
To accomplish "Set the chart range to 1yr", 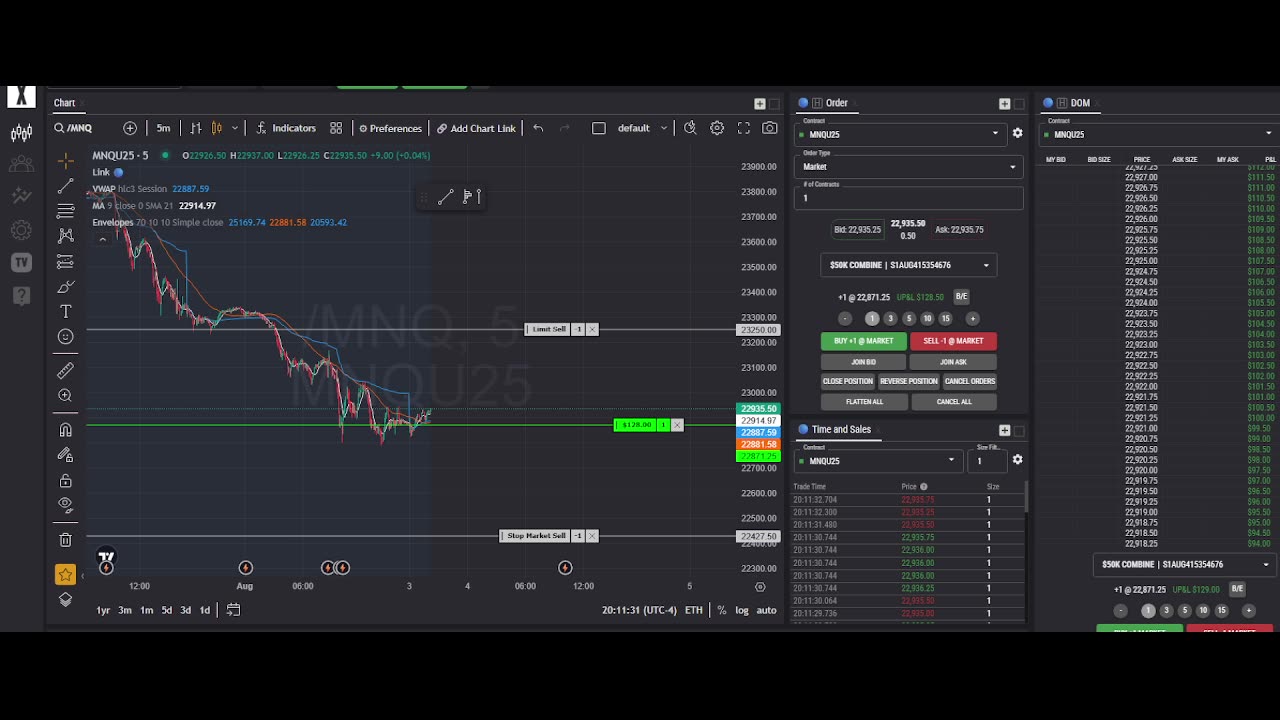I will pos(103,610).
